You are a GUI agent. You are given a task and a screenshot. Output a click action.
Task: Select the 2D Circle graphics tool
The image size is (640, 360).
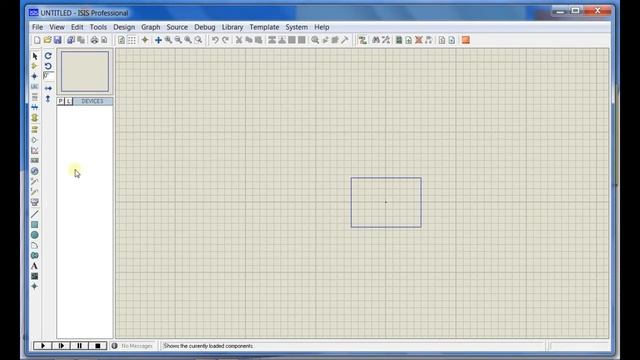[x=35, y=235]
